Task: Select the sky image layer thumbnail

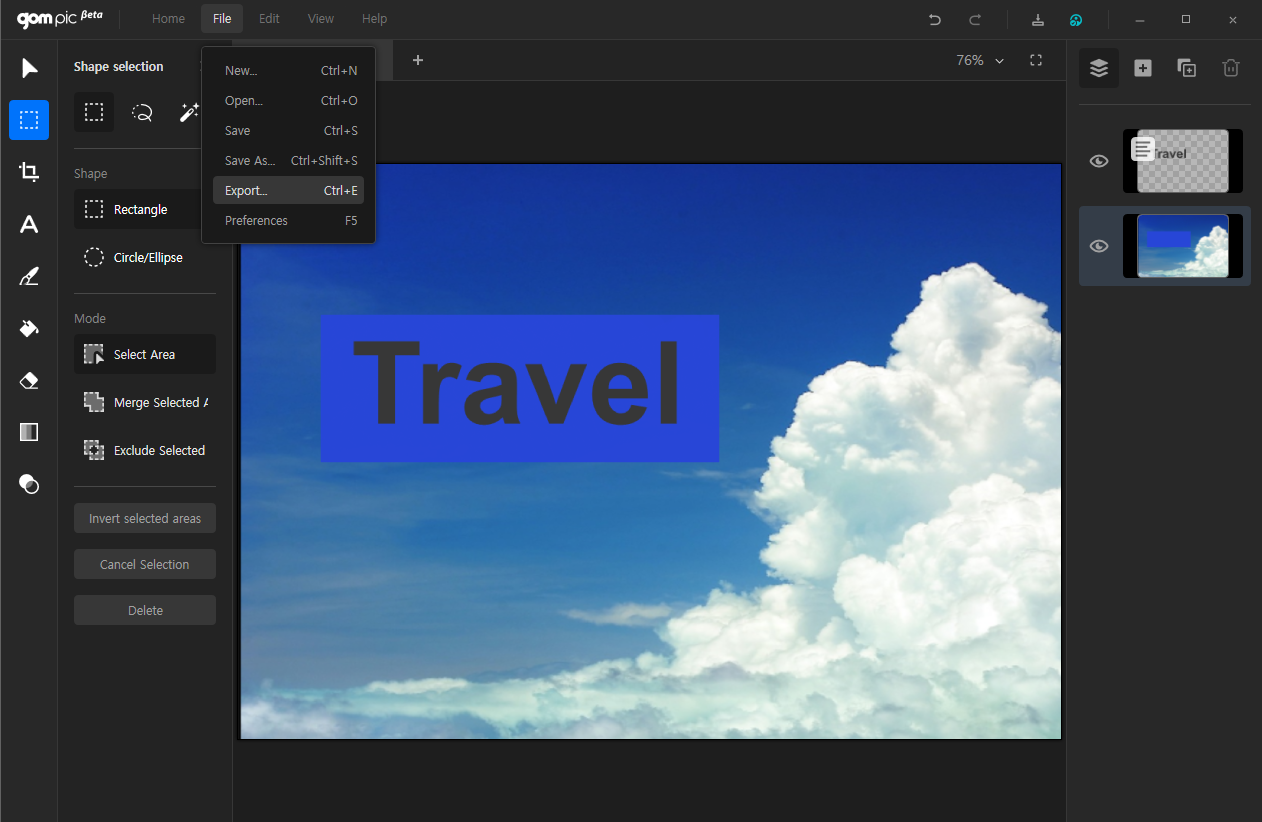Action: pyautogui.click(x=1182, y=246)
